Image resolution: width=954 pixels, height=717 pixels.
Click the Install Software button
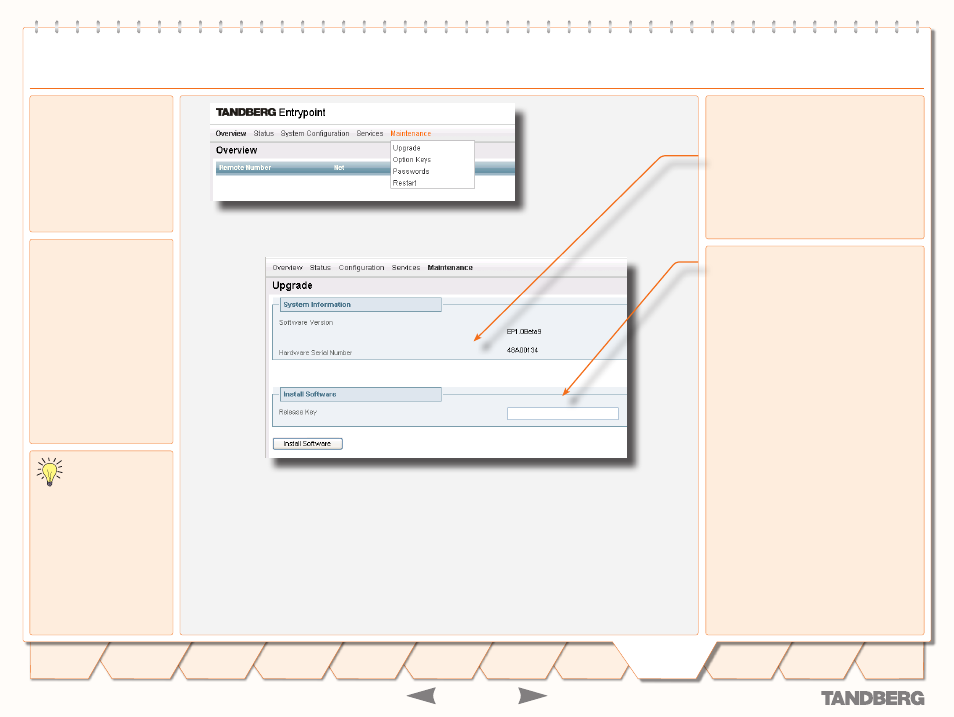[x=308, y=444]
